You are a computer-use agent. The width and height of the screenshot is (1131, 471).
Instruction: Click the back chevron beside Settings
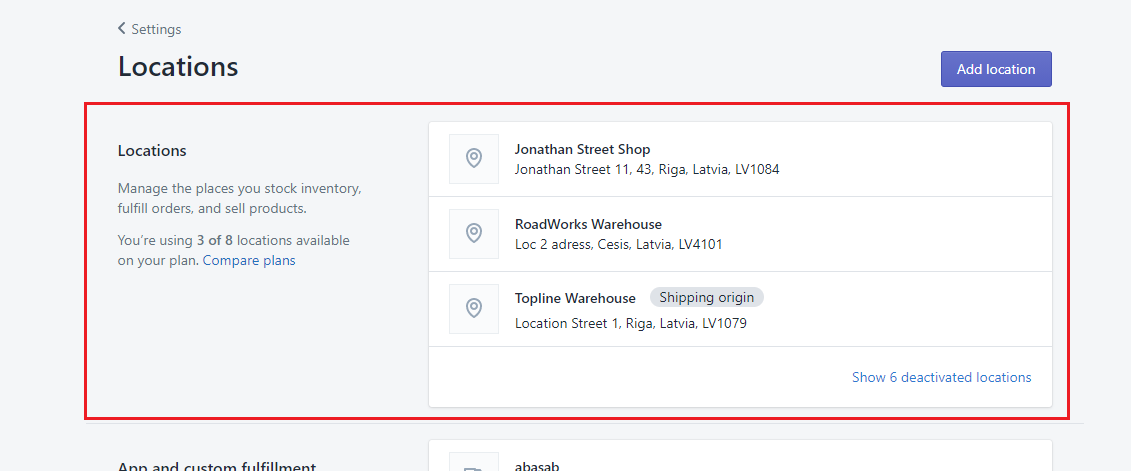[x=122, y=29]
